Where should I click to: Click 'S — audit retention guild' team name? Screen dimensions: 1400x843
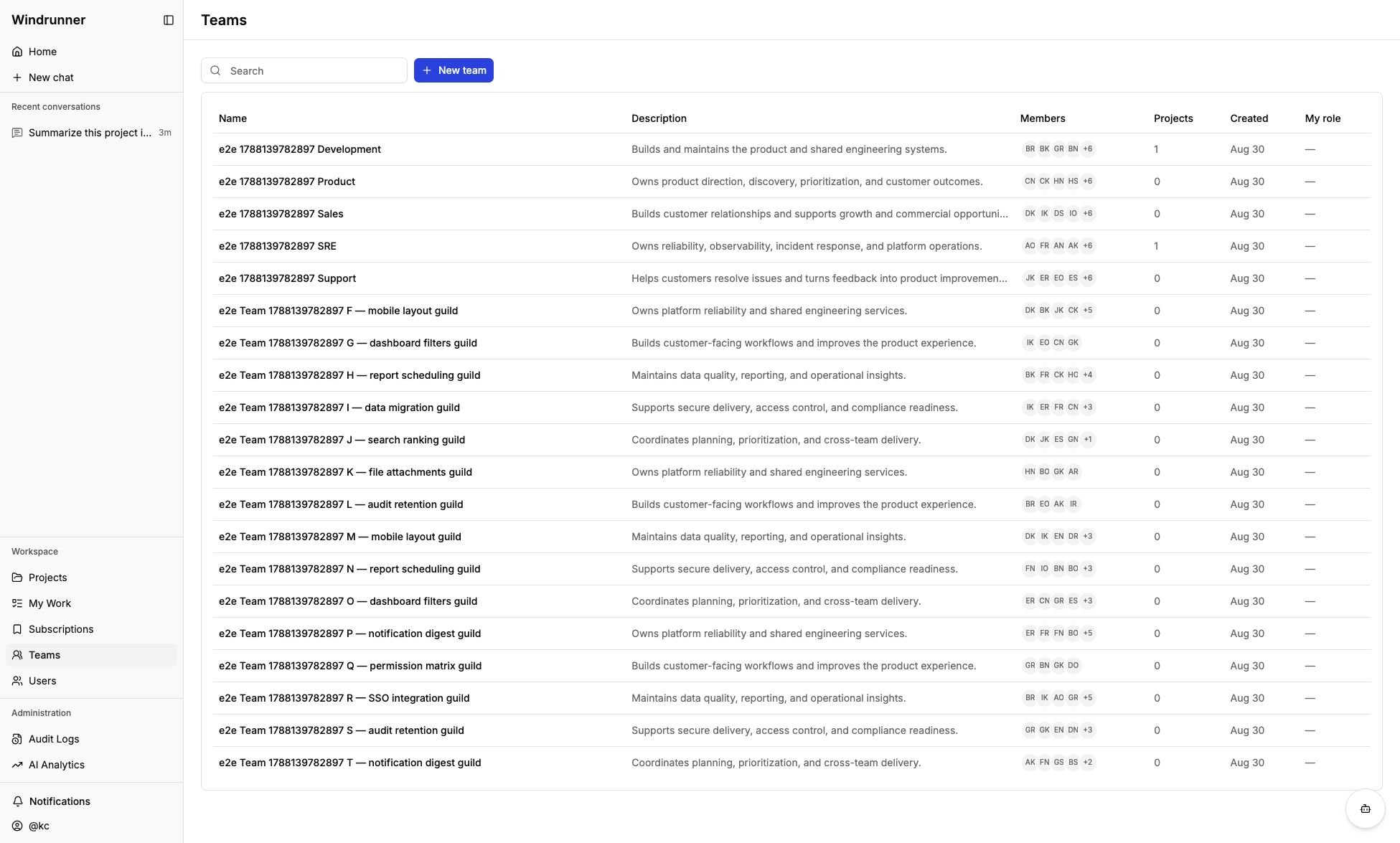[x=342, y=730]
